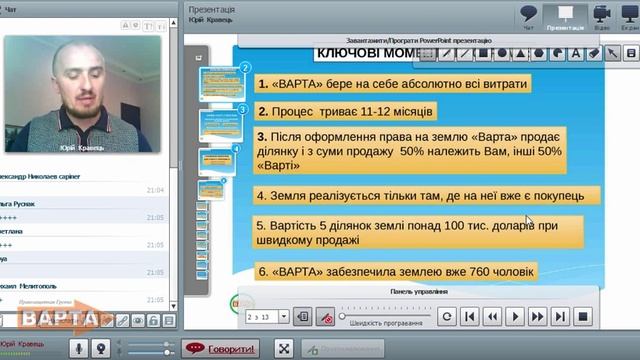Click the replay/reload presentation button
The height and width of the screenshot is (360, 640).
coord(447,316)
